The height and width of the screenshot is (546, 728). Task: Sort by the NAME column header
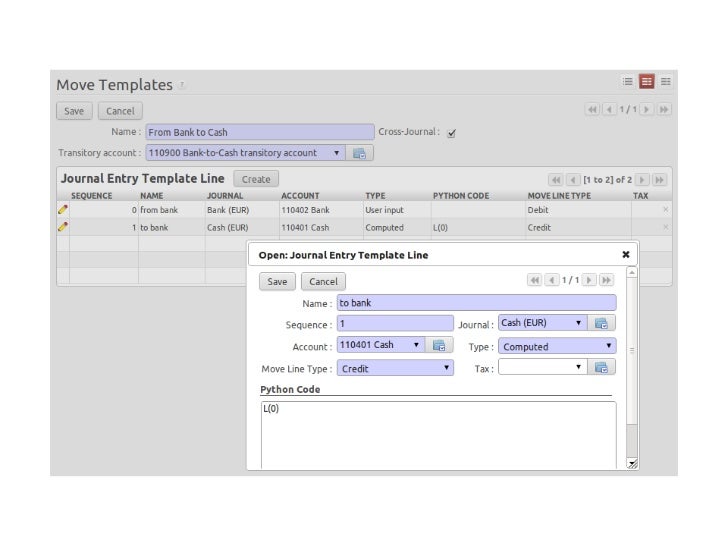(151, 196)
